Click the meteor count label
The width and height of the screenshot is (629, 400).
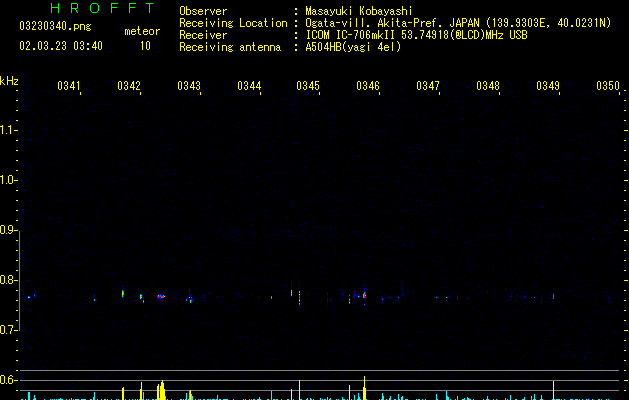(142, 31)
